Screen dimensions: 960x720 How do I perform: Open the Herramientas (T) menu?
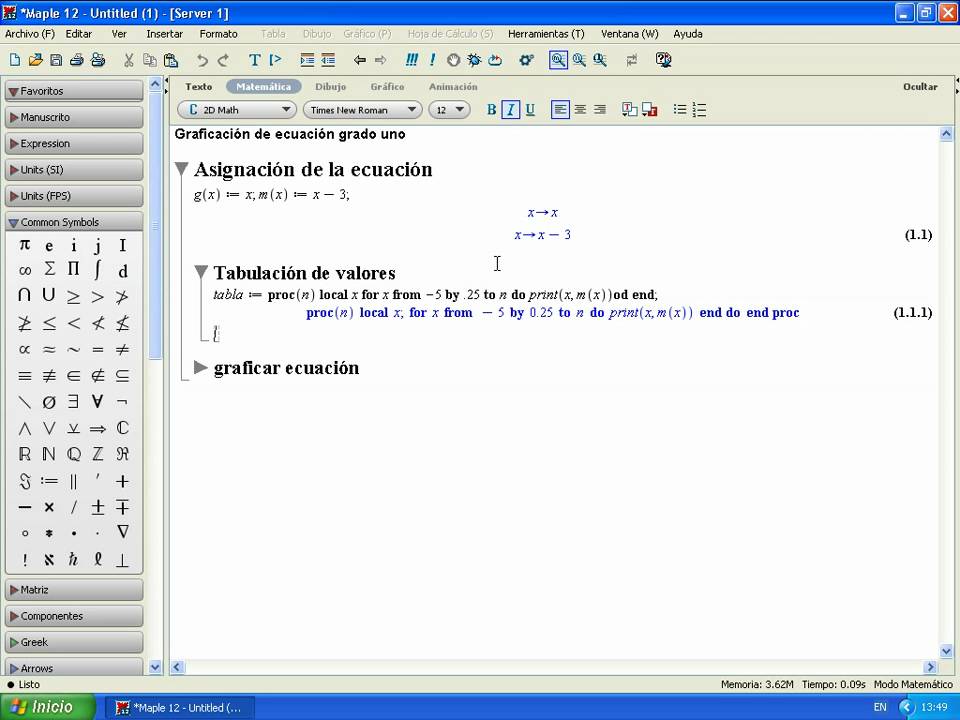[x=546, y=34]
